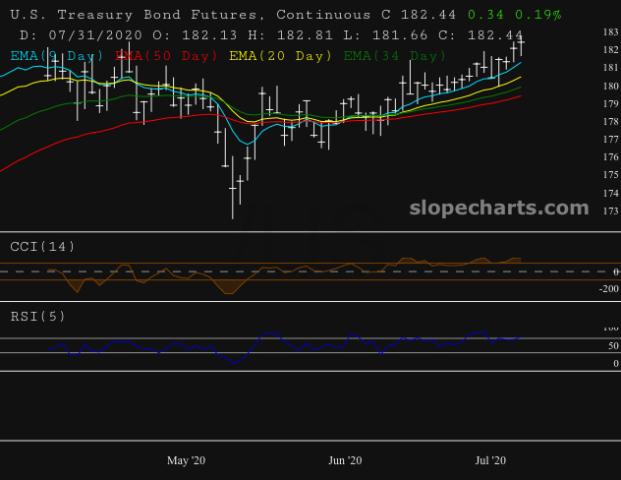Viewport: 621px width, 480px height.
Task: Click the yellow EMA(20 Day) legend label
Action: [x=280, y=56]
